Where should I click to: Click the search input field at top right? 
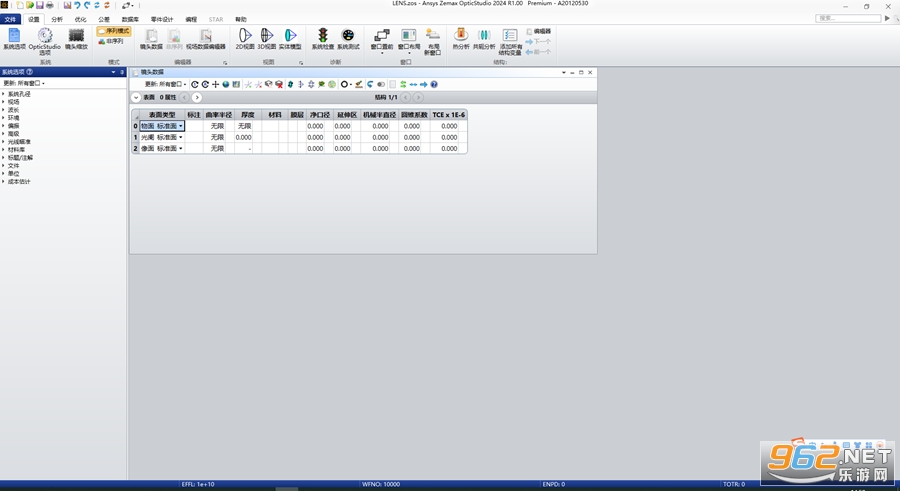[848, 18]
